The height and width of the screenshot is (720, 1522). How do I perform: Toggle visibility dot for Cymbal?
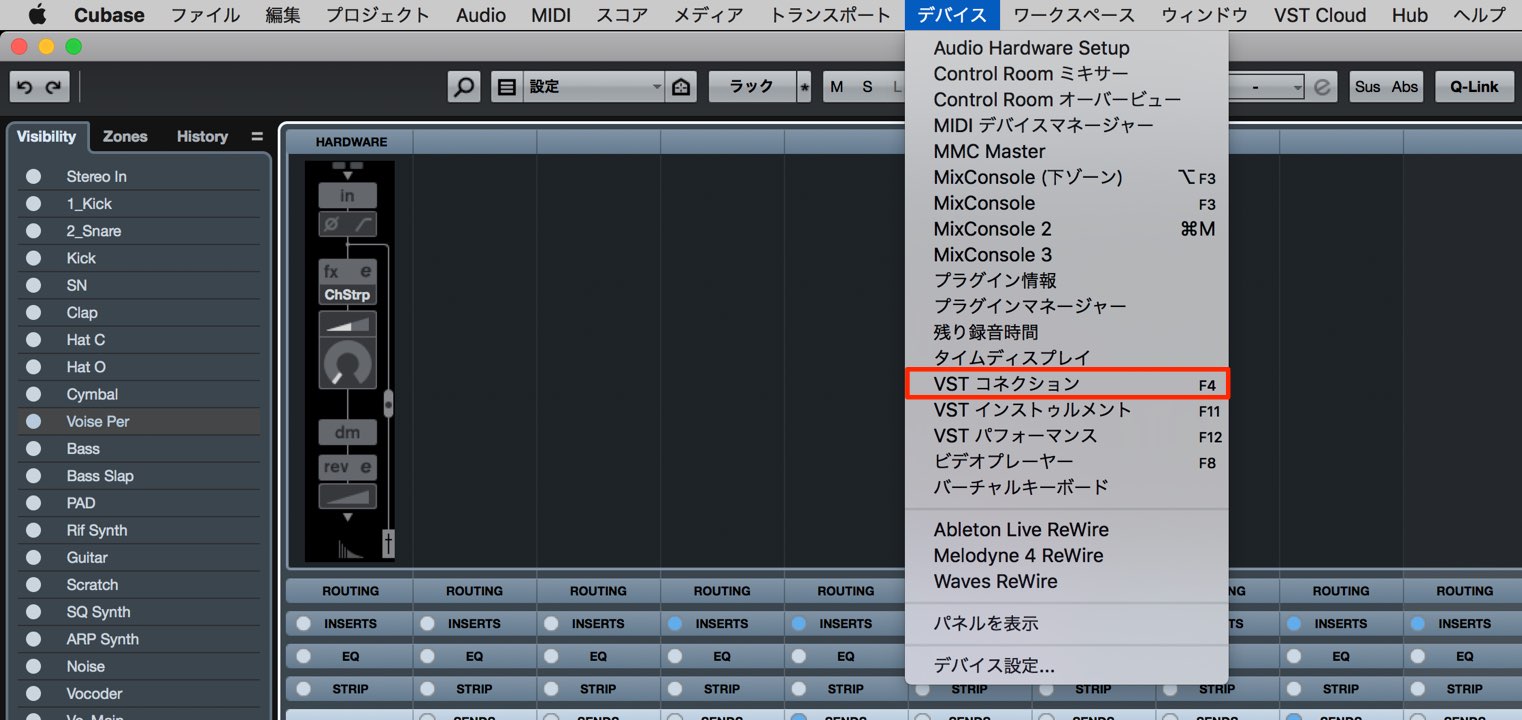[x=34, y=394]
